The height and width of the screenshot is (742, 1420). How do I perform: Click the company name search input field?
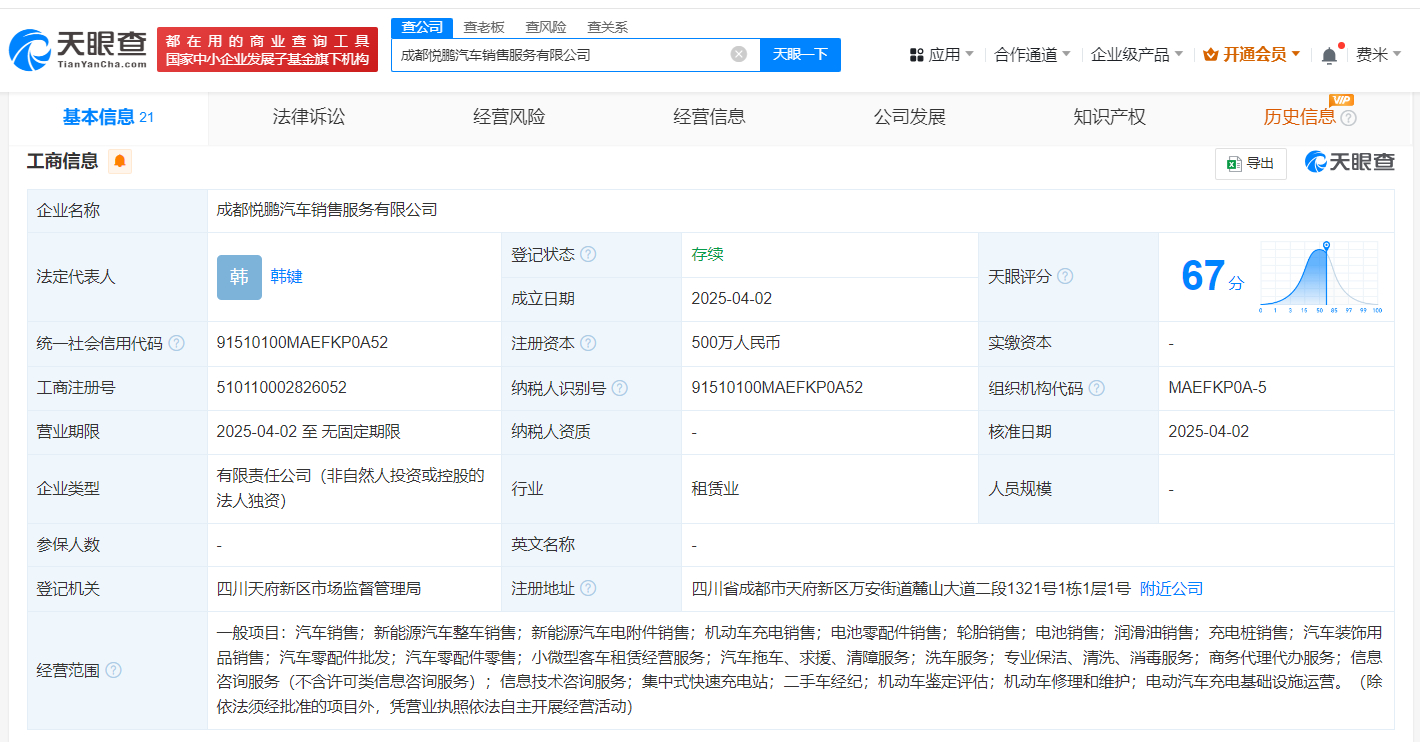(560, 54)
